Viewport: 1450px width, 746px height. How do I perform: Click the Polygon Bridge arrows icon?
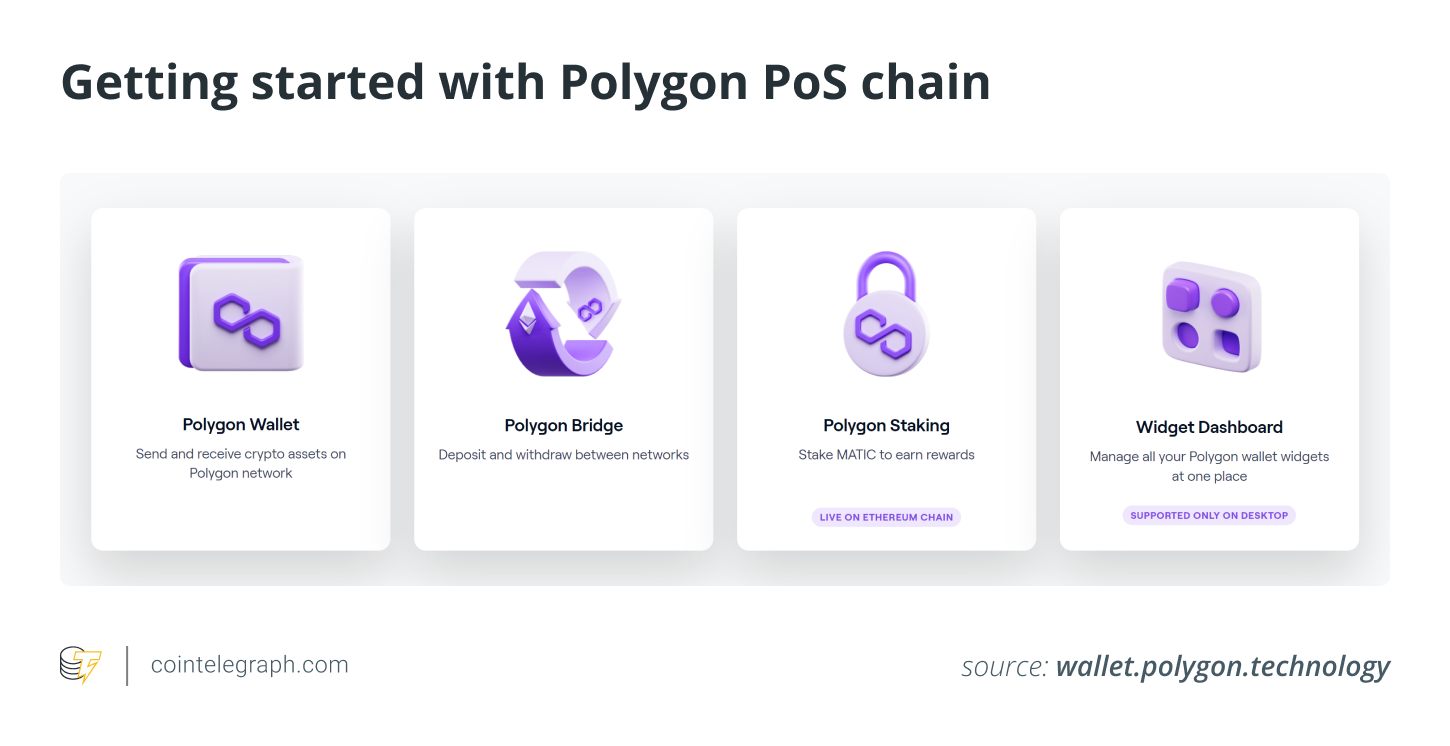pyautogui.click(x=563, y=313)
